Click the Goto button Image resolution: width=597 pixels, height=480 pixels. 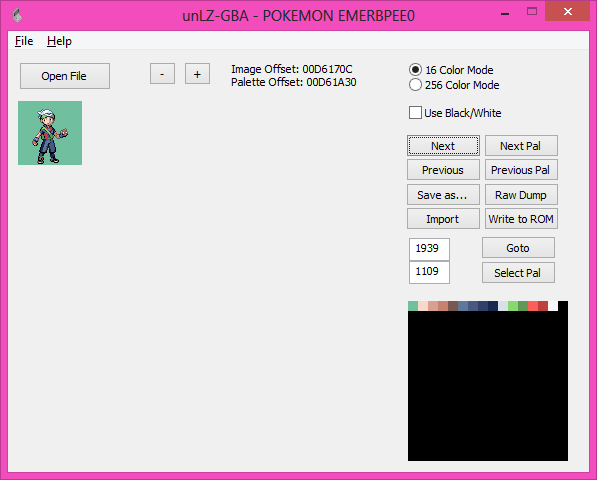(518, 248)
